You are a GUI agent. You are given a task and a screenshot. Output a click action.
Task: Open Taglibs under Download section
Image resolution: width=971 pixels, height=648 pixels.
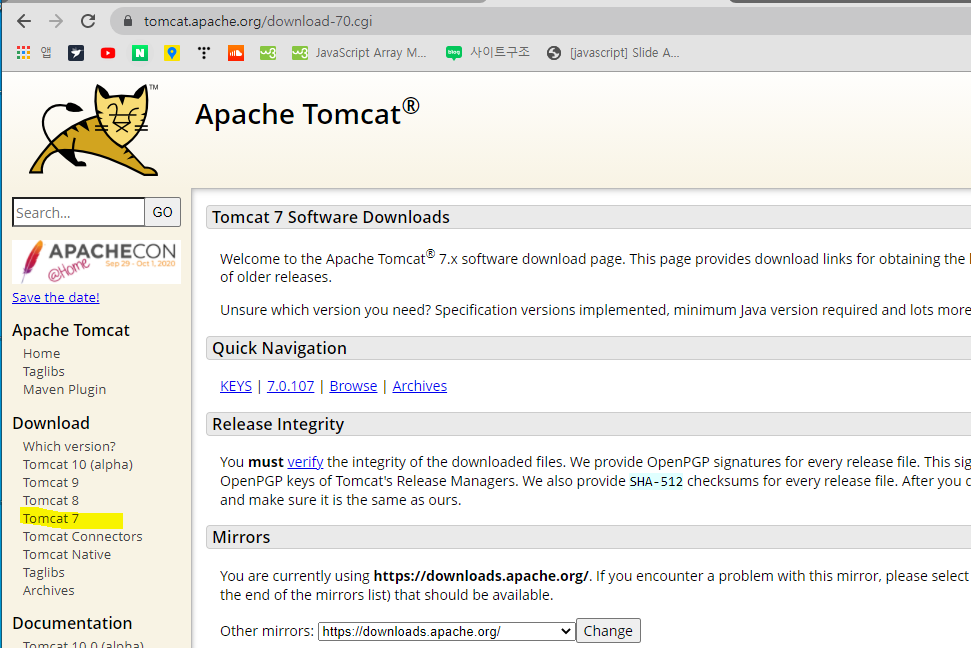click(x=43, y=572)
